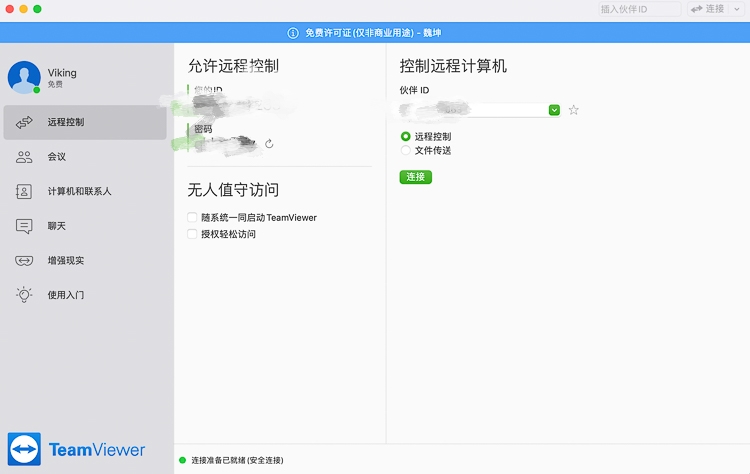The height and width of the screenshot is (474, 750).
Task: Click the 无人值守访问 heading
Action: coord(233,190)
